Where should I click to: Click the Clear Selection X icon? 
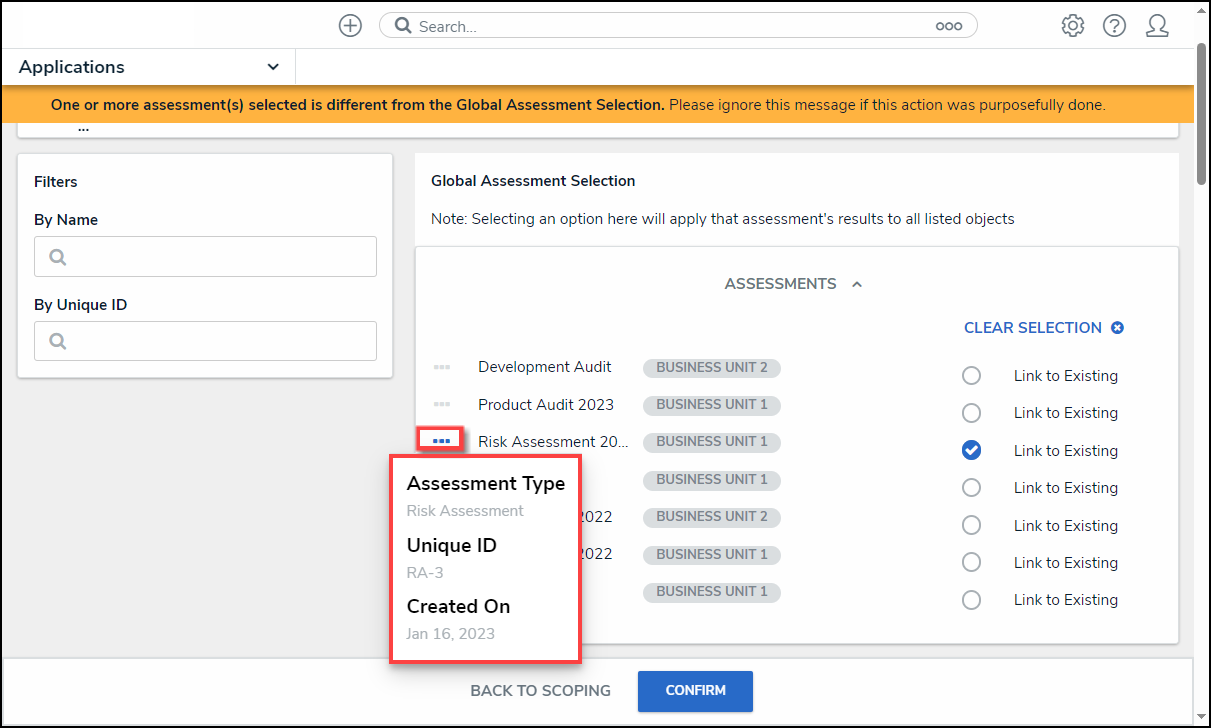click(x=1118, y=328)
